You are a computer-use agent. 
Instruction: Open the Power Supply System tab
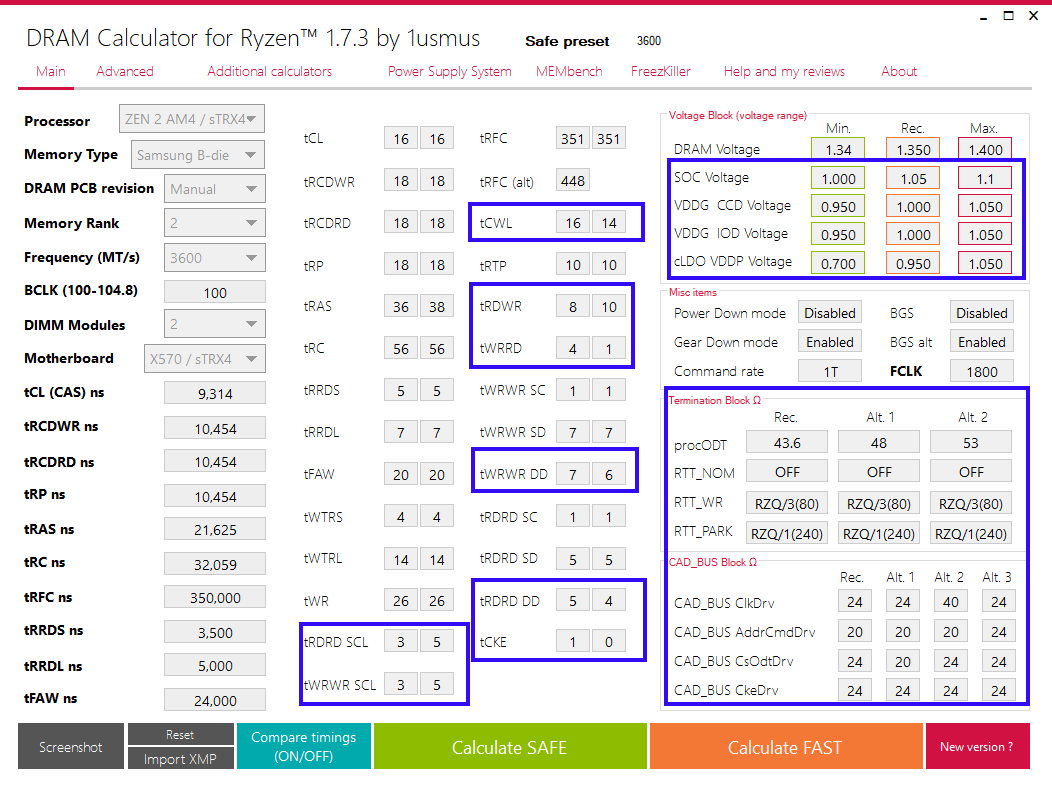450,71
